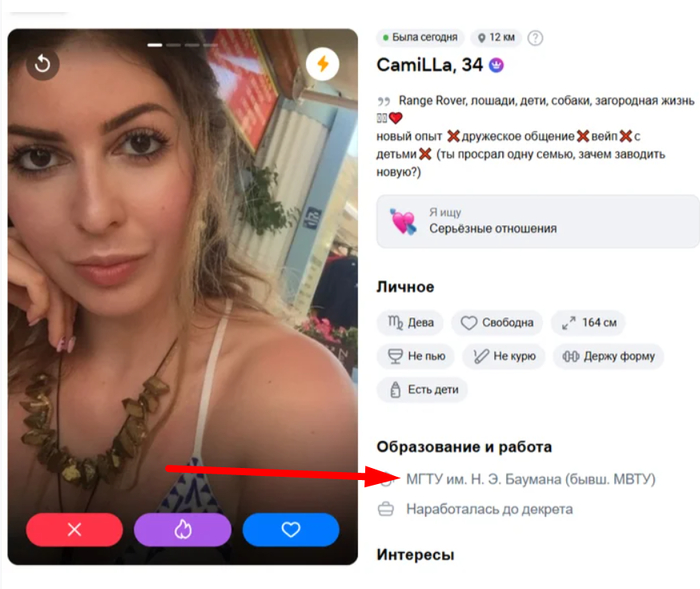Screen dimensions: 700x589
Task: Click the 164 см height tag
Action: [x=588, y=322]
